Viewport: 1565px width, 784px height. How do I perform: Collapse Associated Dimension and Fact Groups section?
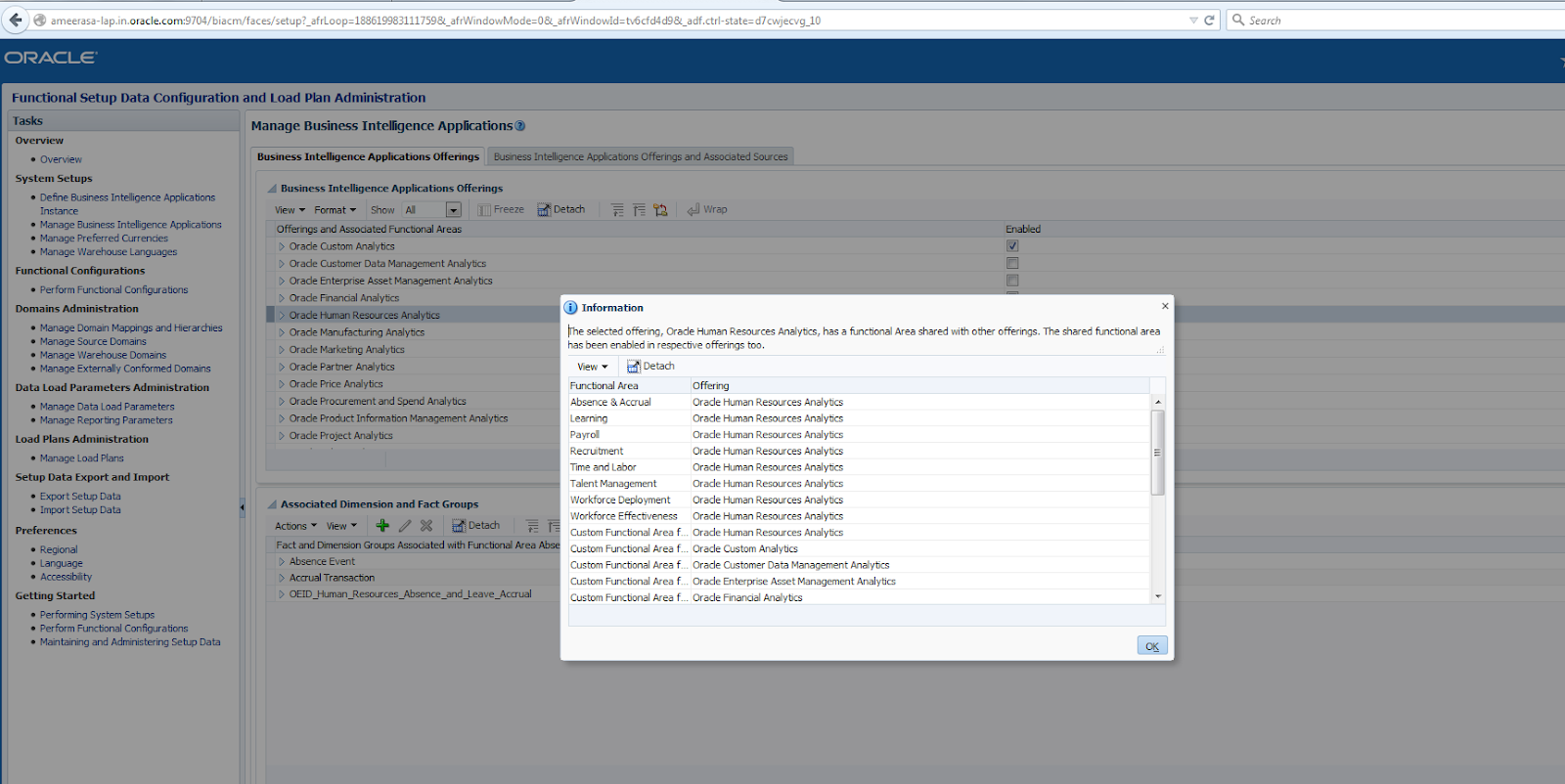(x=273, y=504)
